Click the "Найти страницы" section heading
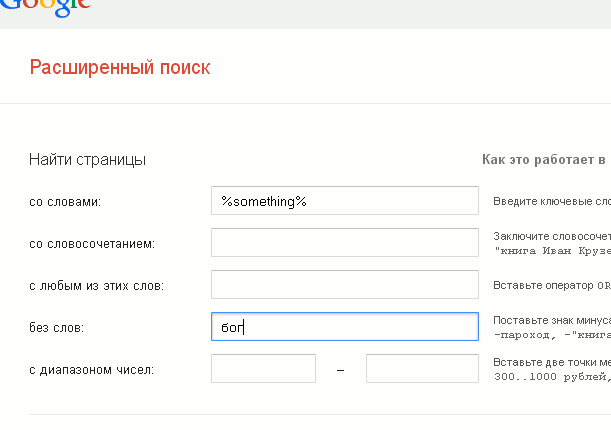The height and width of the screenshot is (430, 611). coord(88,159)
